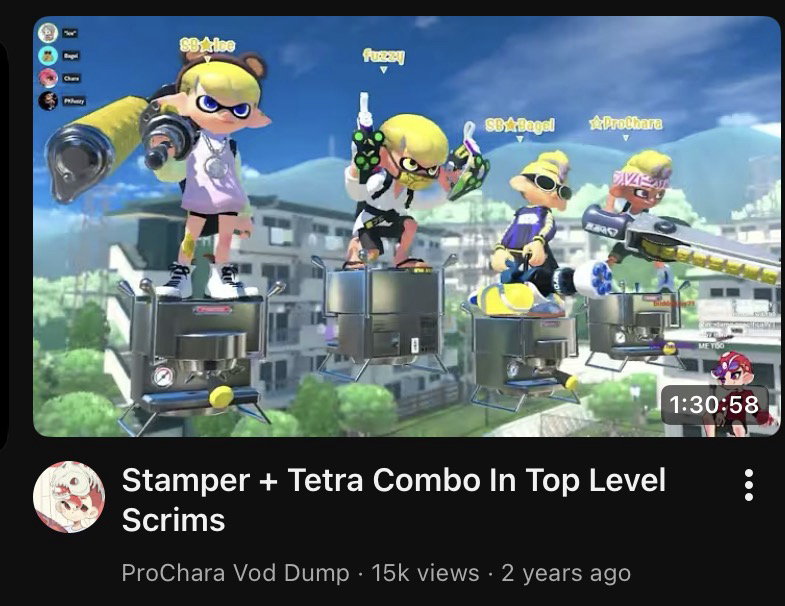Open the three-dot video options menu
This screenshot has height=606, width=785.
pos(748,485)
